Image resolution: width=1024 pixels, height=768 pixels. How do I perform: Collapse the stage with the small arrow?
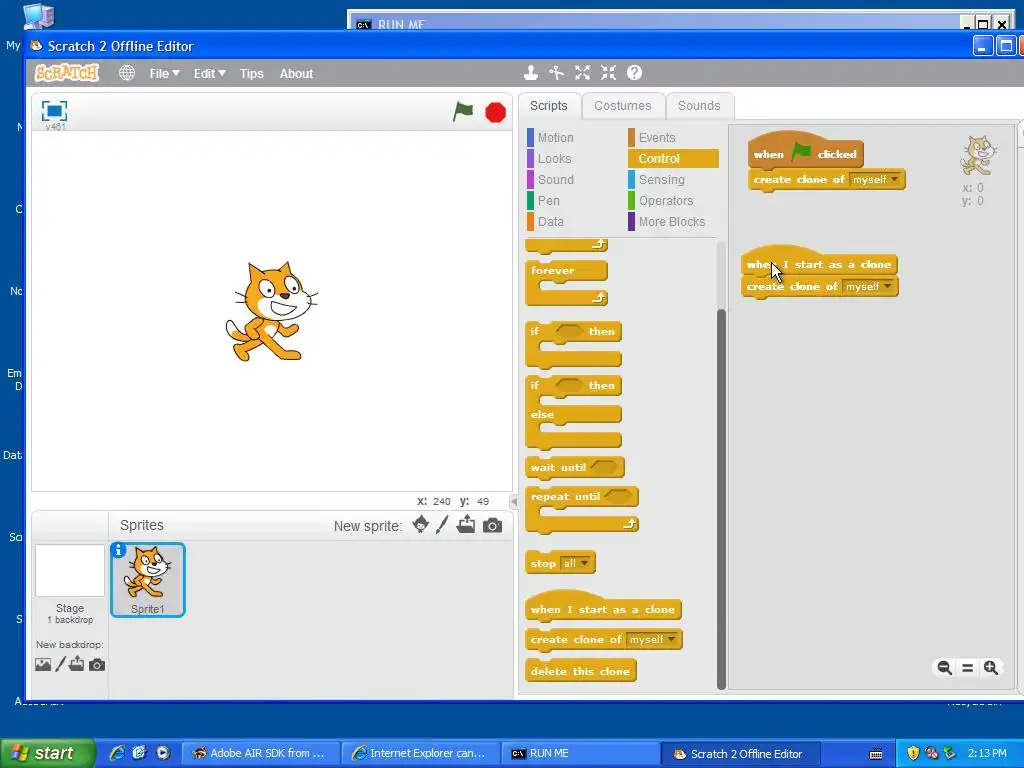(x=514, y=502)
